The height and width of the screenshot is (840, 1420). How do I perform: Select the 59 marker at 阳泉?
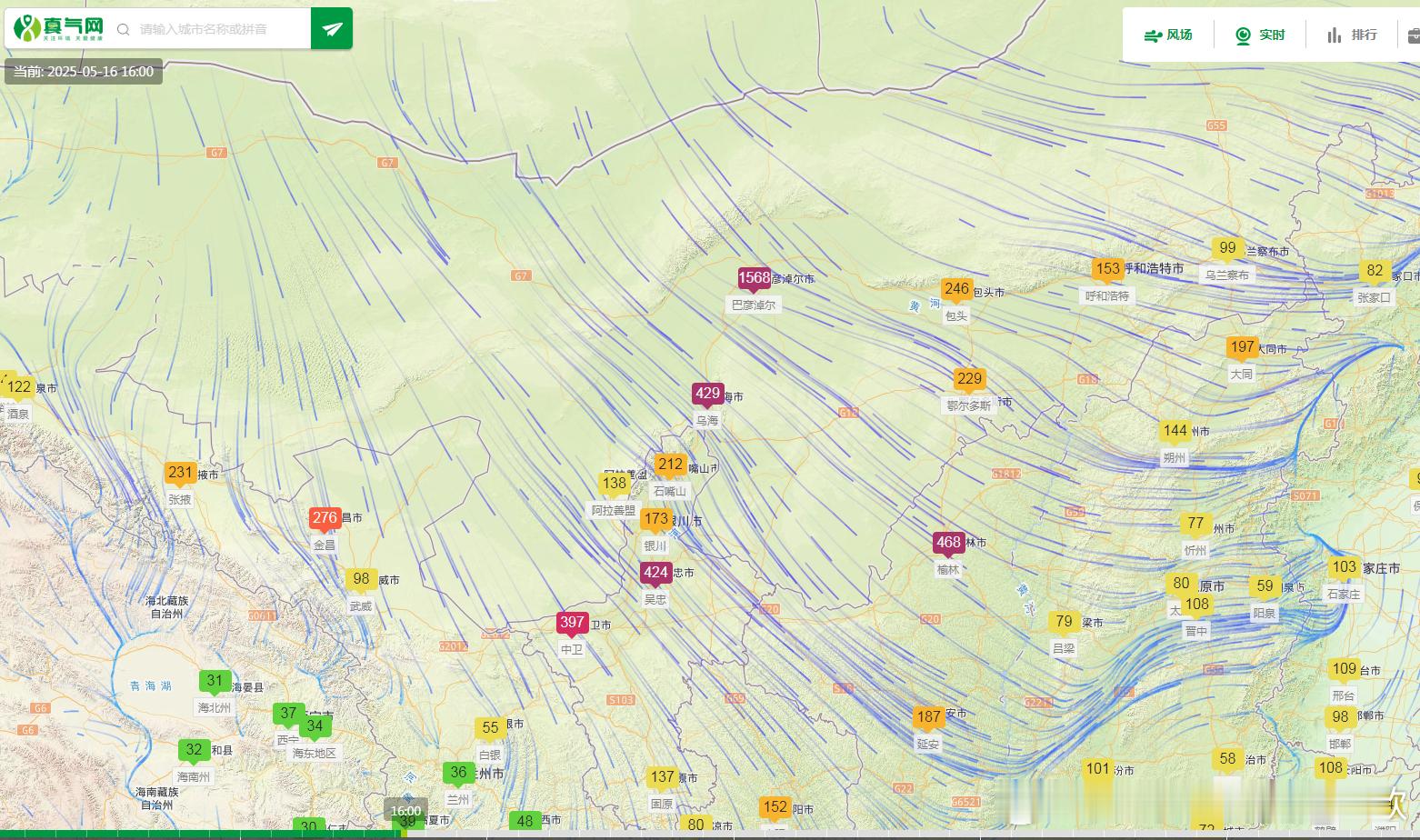(1265, 586)
